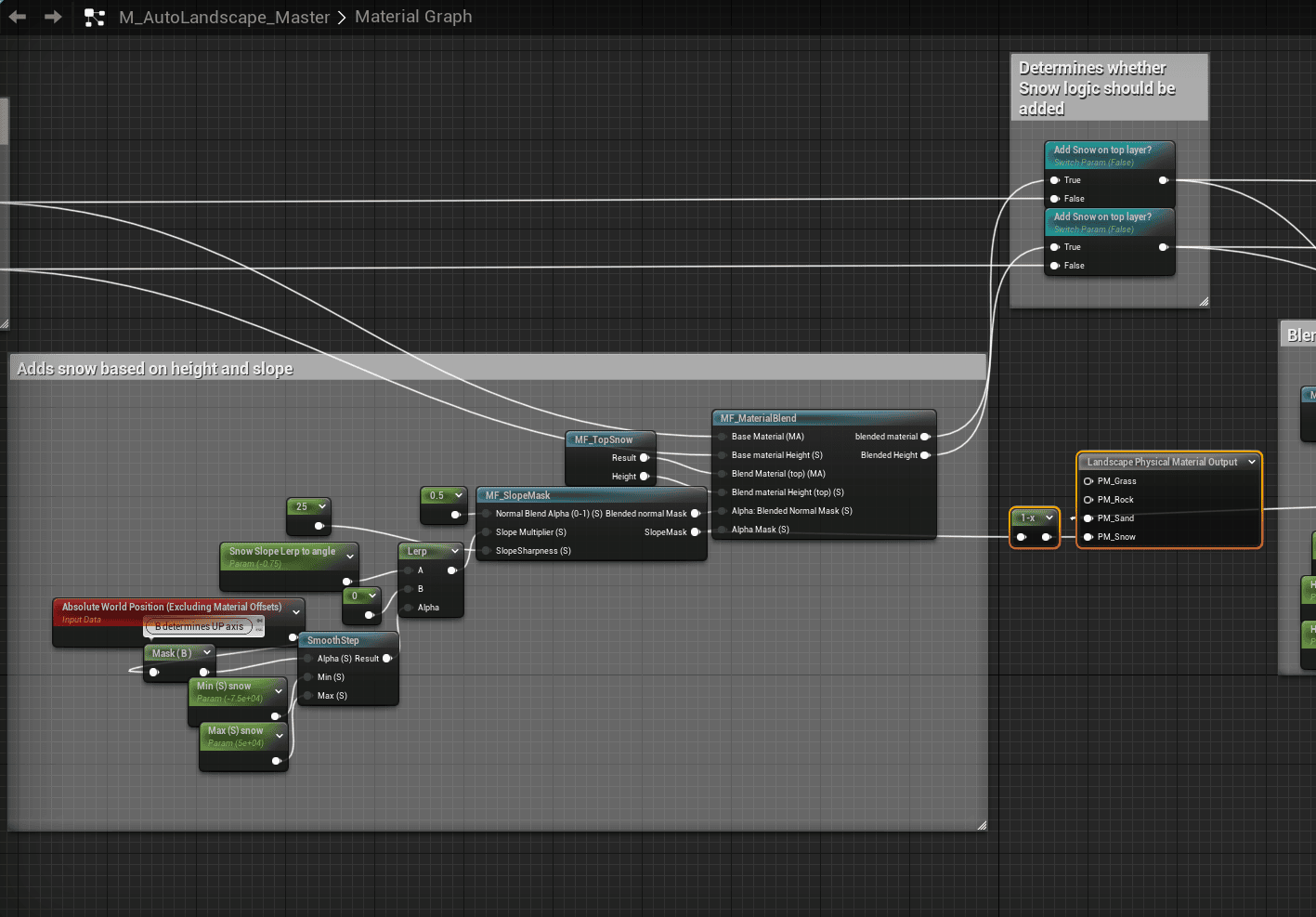Collapse the Max (S) snow parameter node
Viewport: 1316px width, 917px height.
pyautogui.click(x=280, y=736)
